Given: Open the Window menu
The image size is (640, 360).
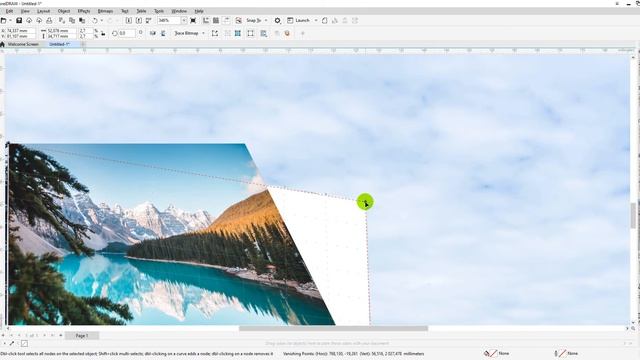Looking at the screenshot, I should click(179, 11).
